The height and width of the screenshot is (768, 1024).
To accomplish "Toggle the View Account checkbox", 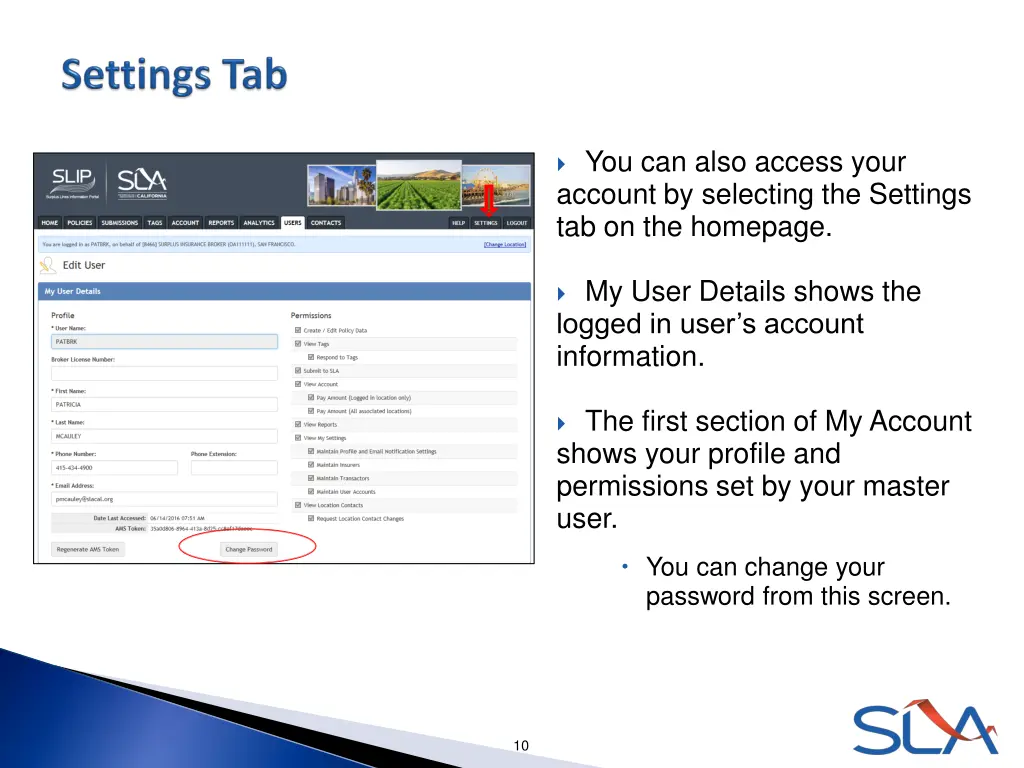I will tap(298, 384).
